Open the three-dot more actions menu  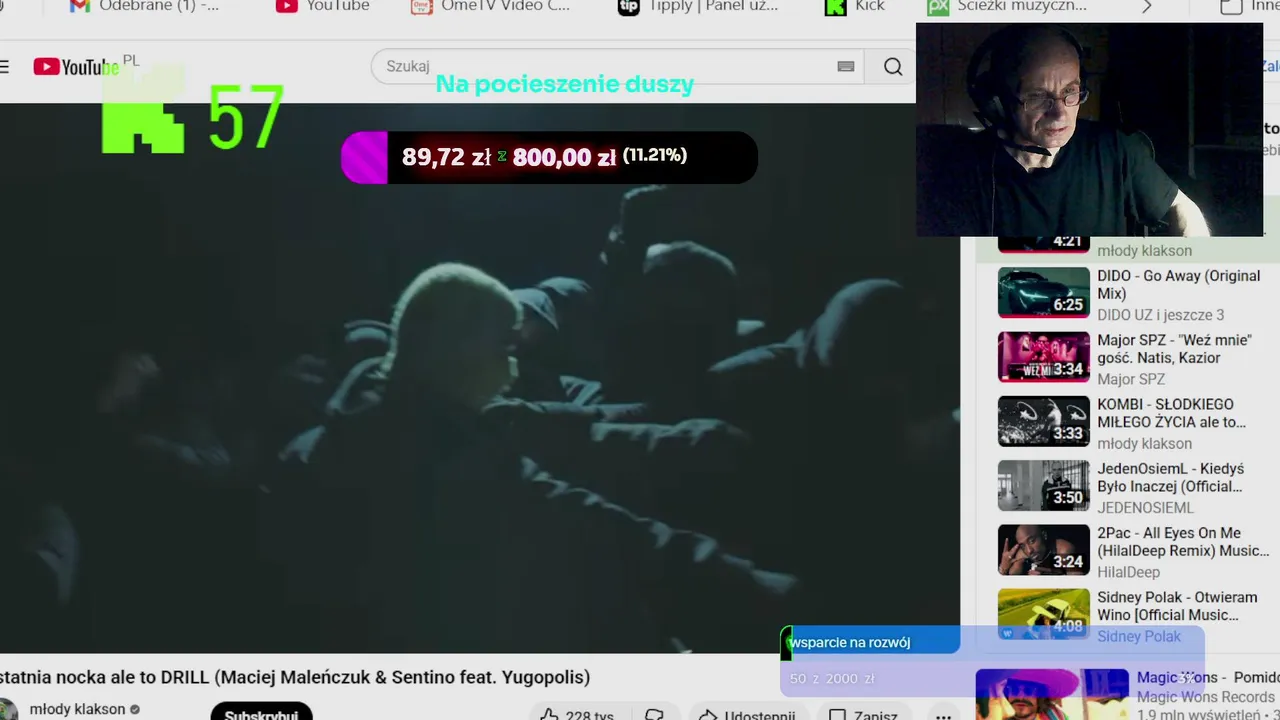(x=943, y=714)
